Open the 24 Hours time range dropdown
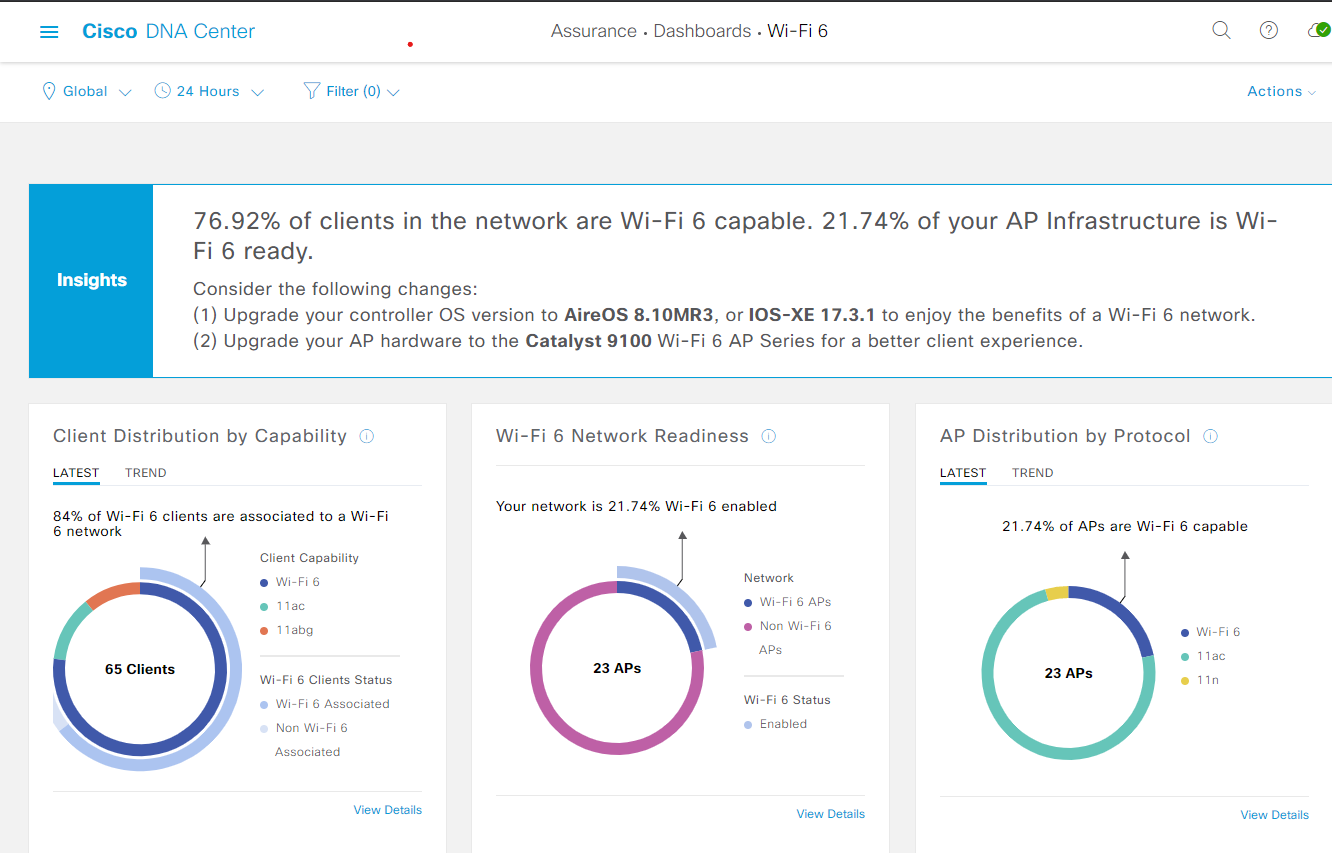The width and height of the screenshot is (1332, 853). [209, 91]
